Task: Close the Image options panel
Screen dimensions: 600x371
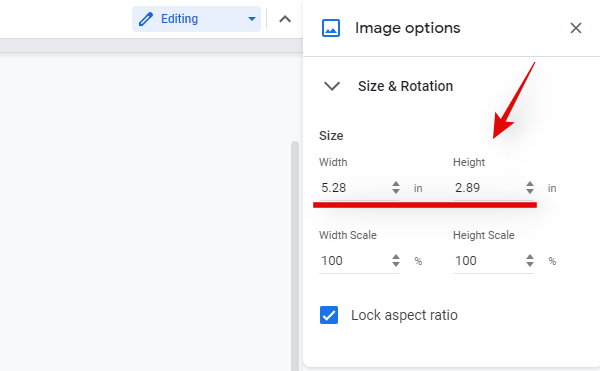Action: click(x=576, y=28)
